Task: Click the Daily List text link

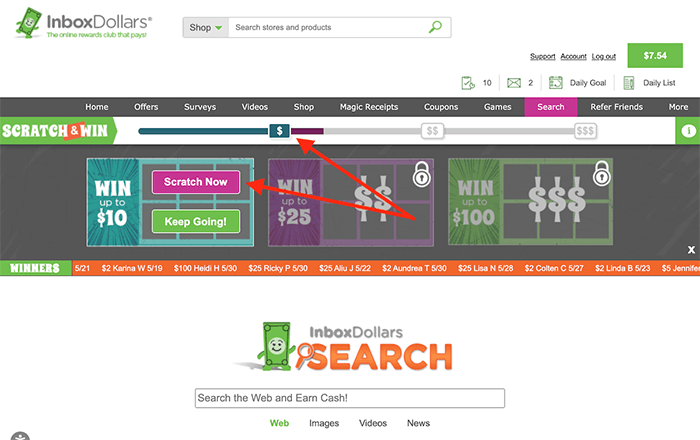Action: (659, 83)
